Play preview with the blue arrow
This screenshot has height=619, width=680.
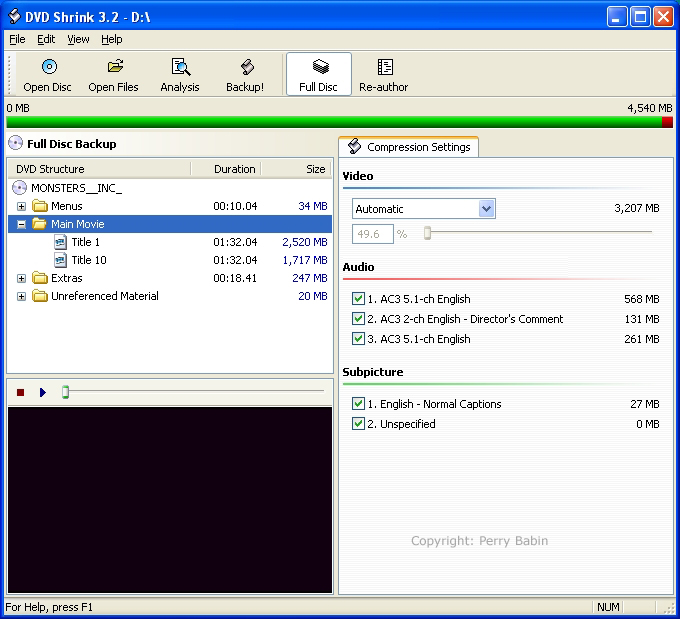click(x=42, y=393)
